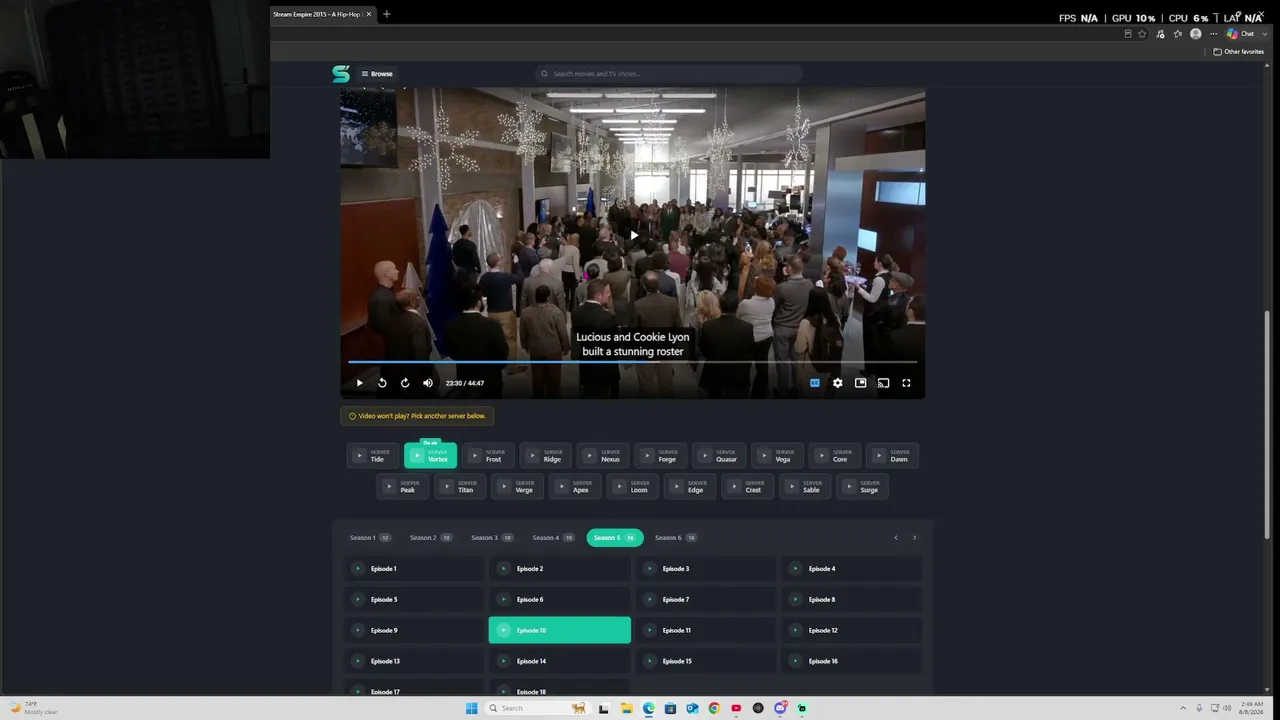The height and width of the screenshot is (720, 1280).
Task: Switch to server Forge
Action: click(661, 456)
